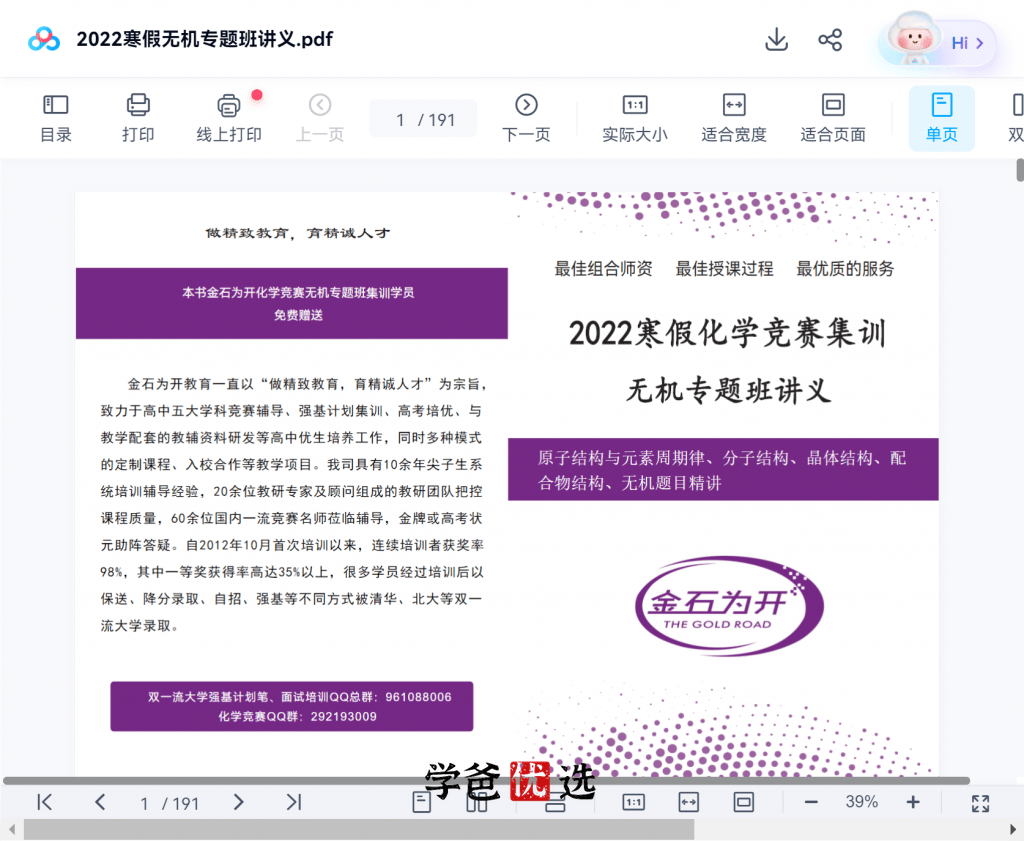Set view to 实际大小 actual size
1024x841 pixels.
click(x=635, y=119)
